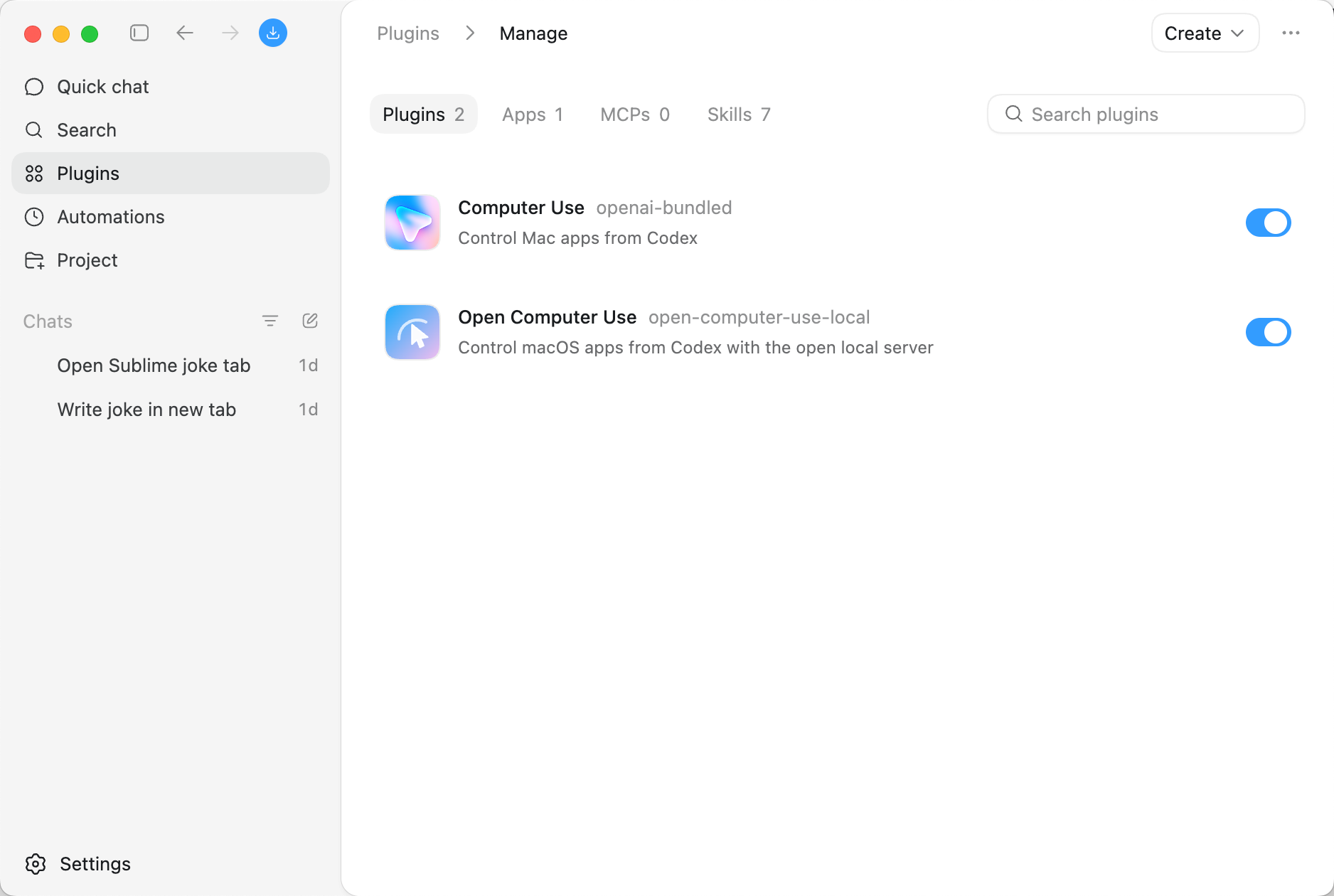The height and width of the screenshot is (896, 1334).
Task: Toggle the sidebar visibility icon
Action: tap(139, 33)
